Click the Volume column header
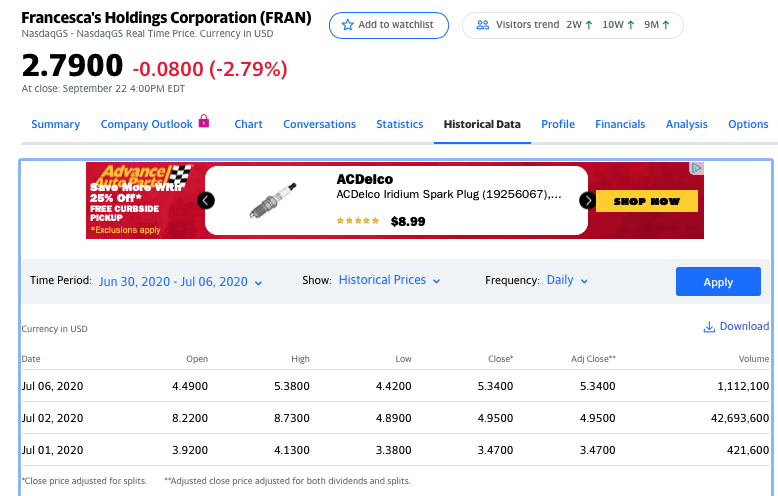 pyautogui.click(x=754, y=359)
